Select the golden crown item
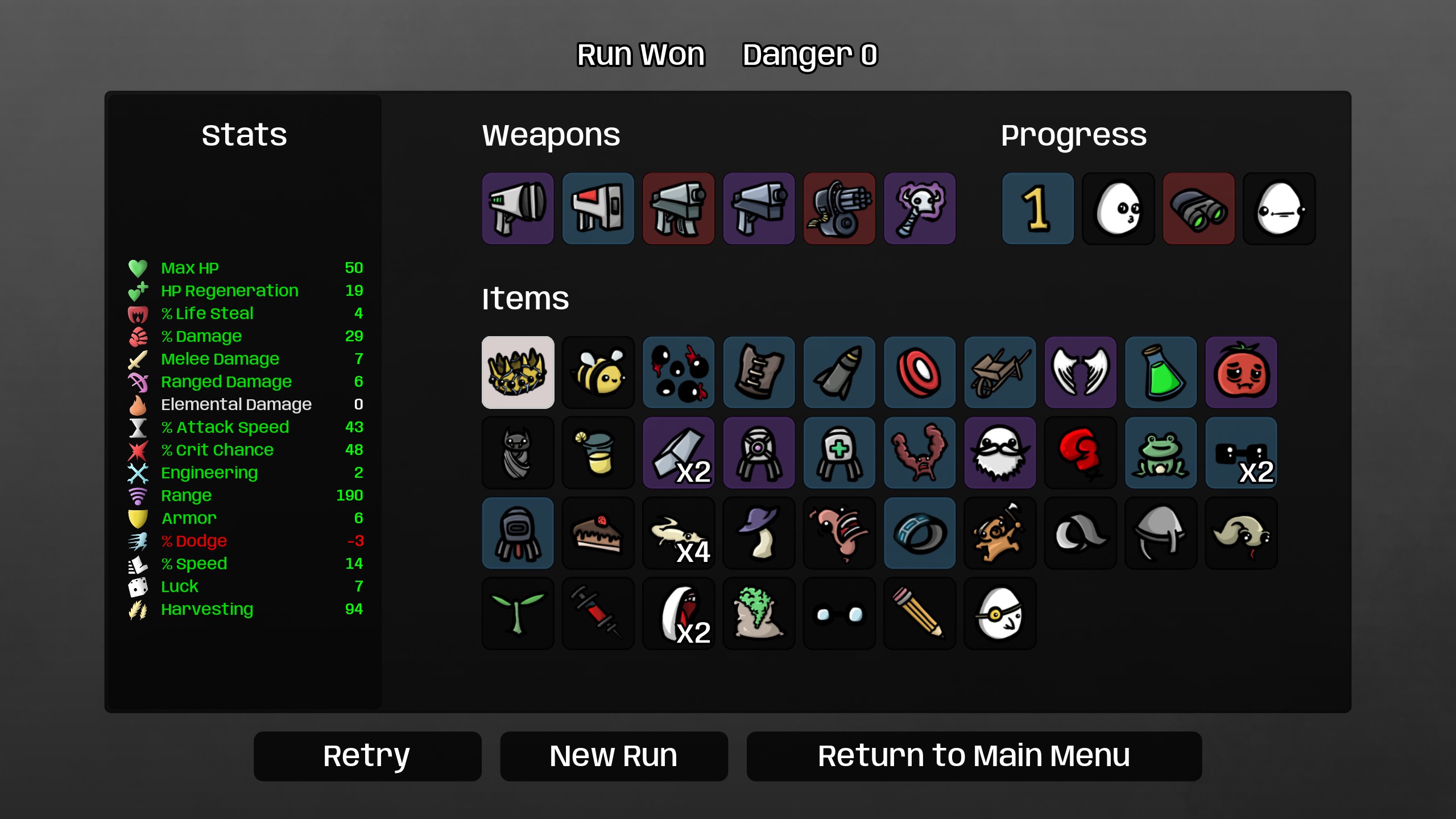The image size is (1456, 819). [518, 373]
